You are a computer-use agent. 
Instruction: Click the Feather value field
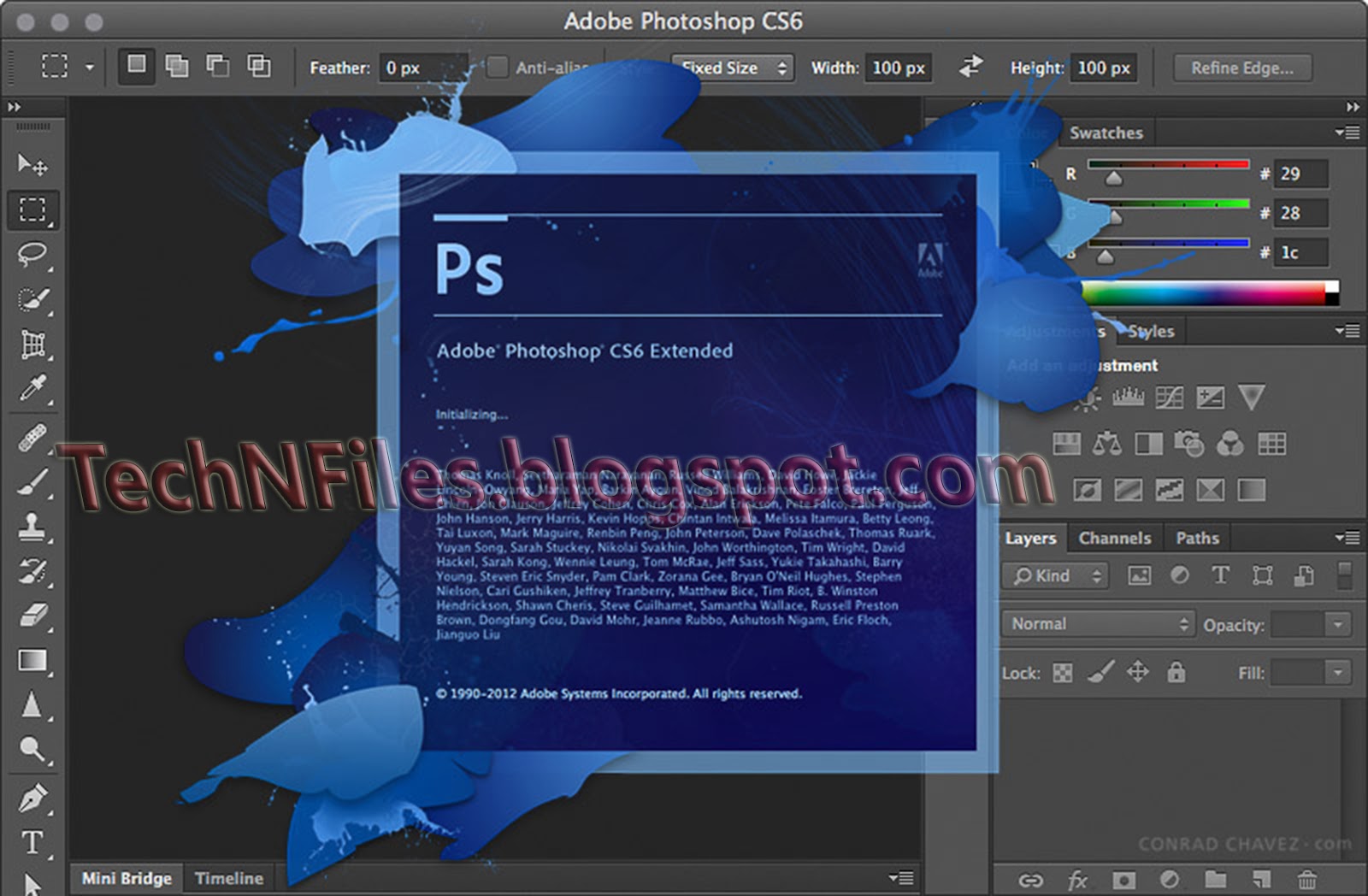(x=422, y=68)
